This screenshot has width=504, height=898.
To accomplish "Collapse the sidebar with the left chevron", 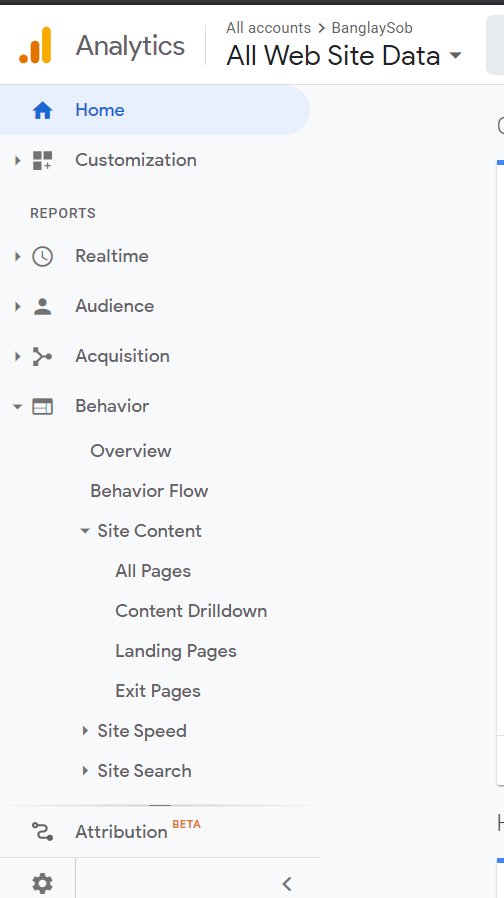I will click(x=287, y=884).
